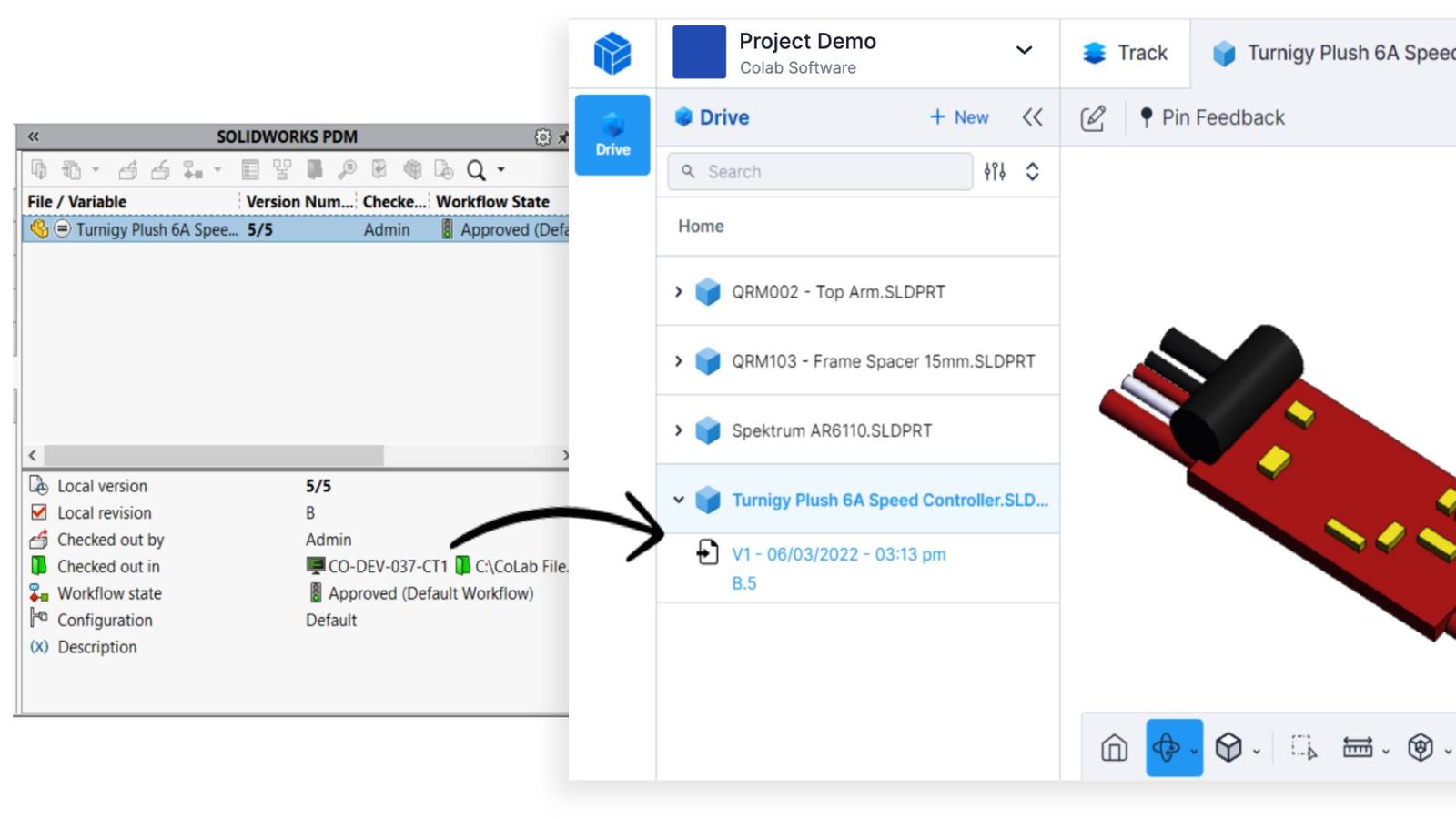
Task: Click PDM document with arrow icon
Action: pyautogui.click(x=379, y=169)
